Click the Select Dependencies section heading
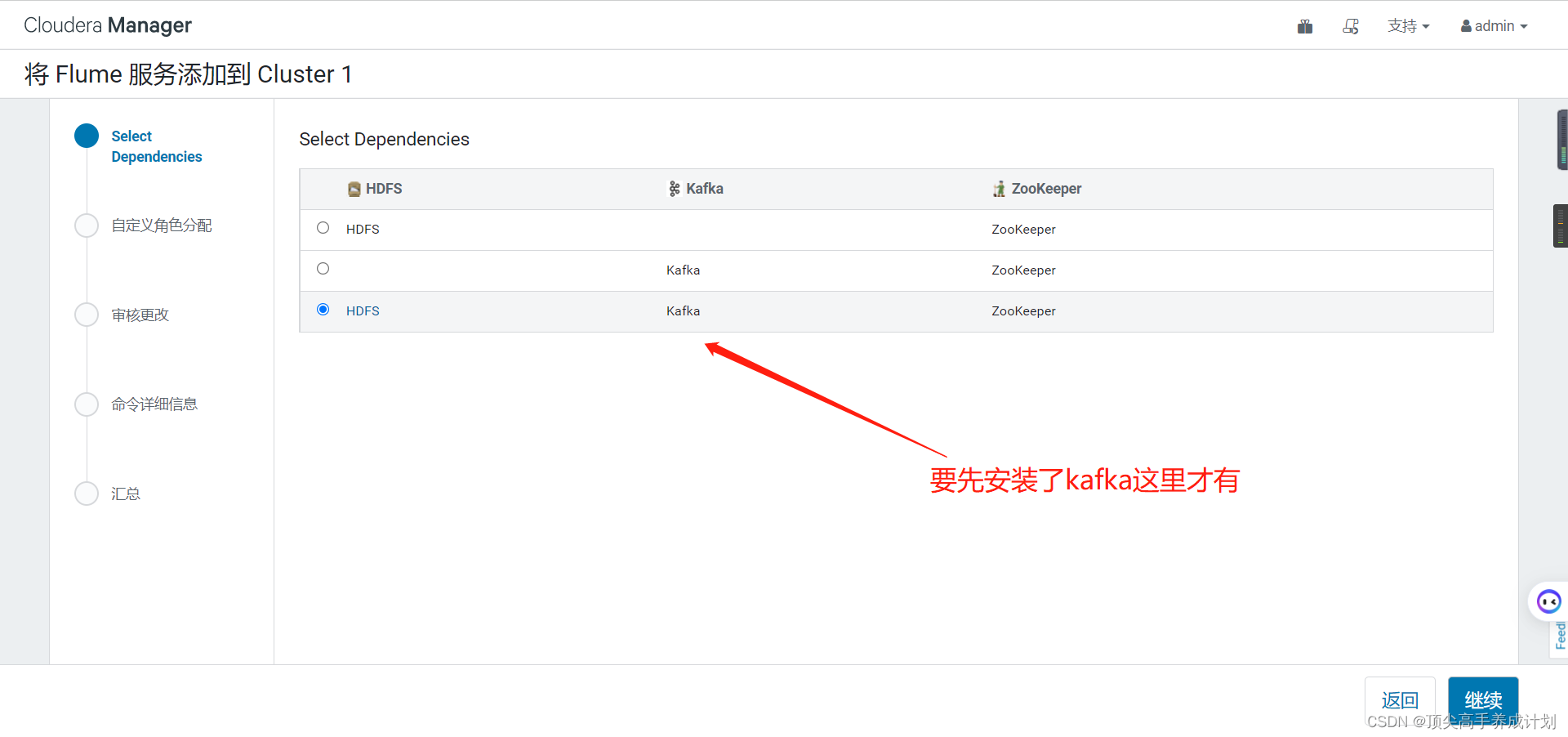1568x737 pixels. (384, 140)
